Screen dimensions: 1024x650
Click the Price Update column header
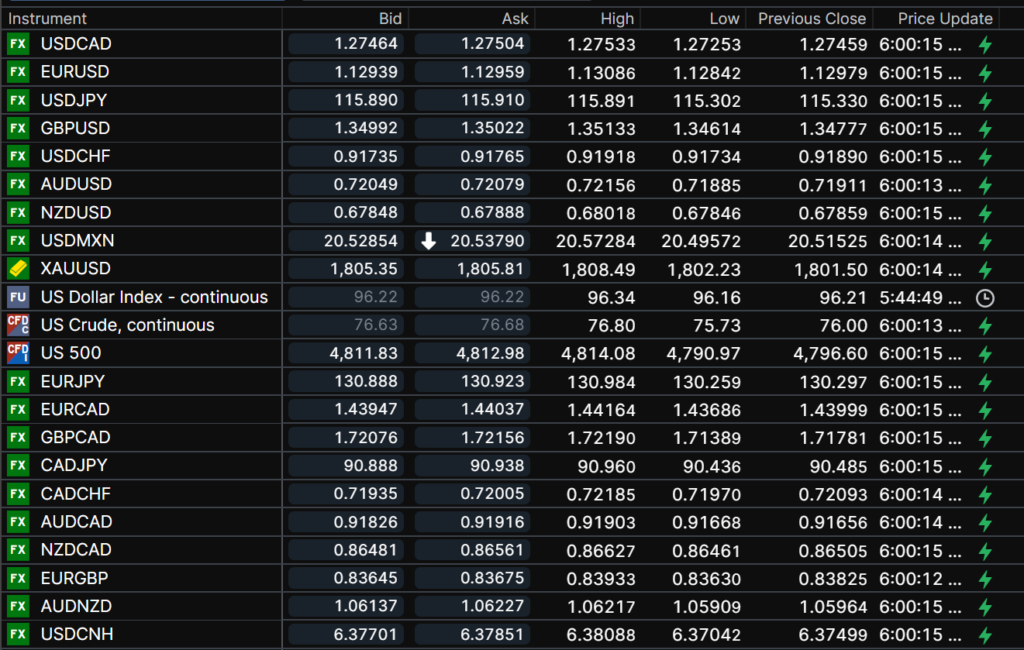point(945,18)
